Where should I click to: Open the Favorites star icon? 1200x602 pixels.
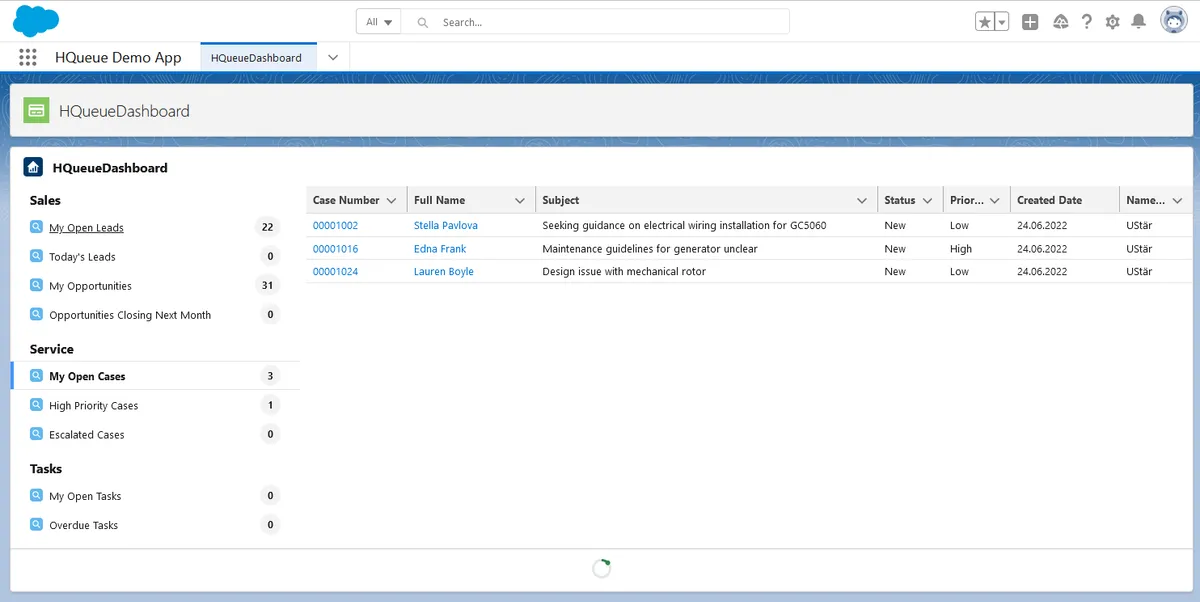pos(985,22)
